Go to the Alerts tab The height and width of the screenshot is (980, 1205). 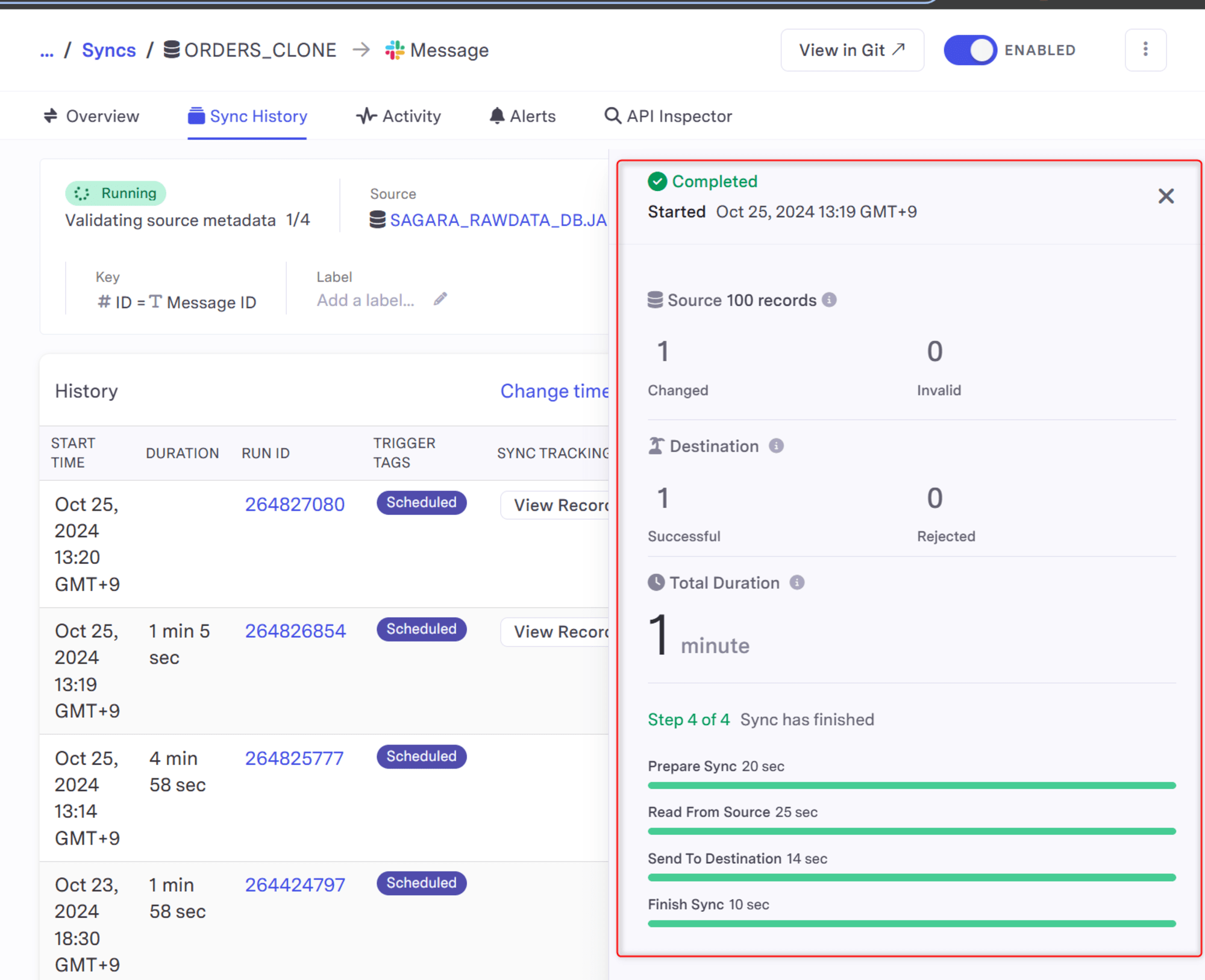[x=522, y=116]
